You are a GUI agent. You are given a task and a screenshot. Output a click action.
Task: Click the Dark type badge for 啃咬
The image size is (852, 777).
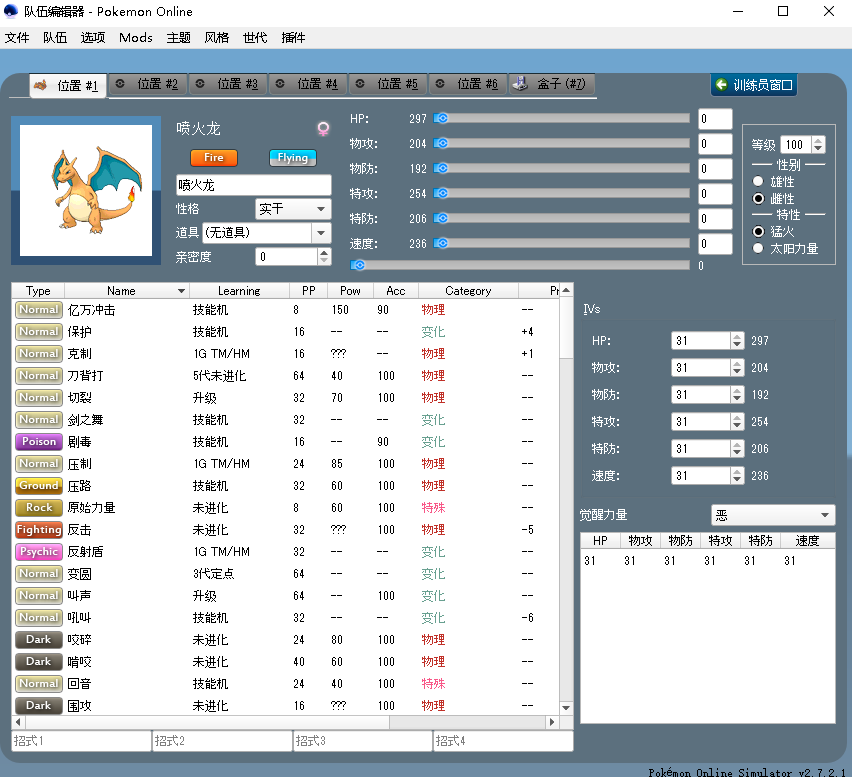coord(39,661)
